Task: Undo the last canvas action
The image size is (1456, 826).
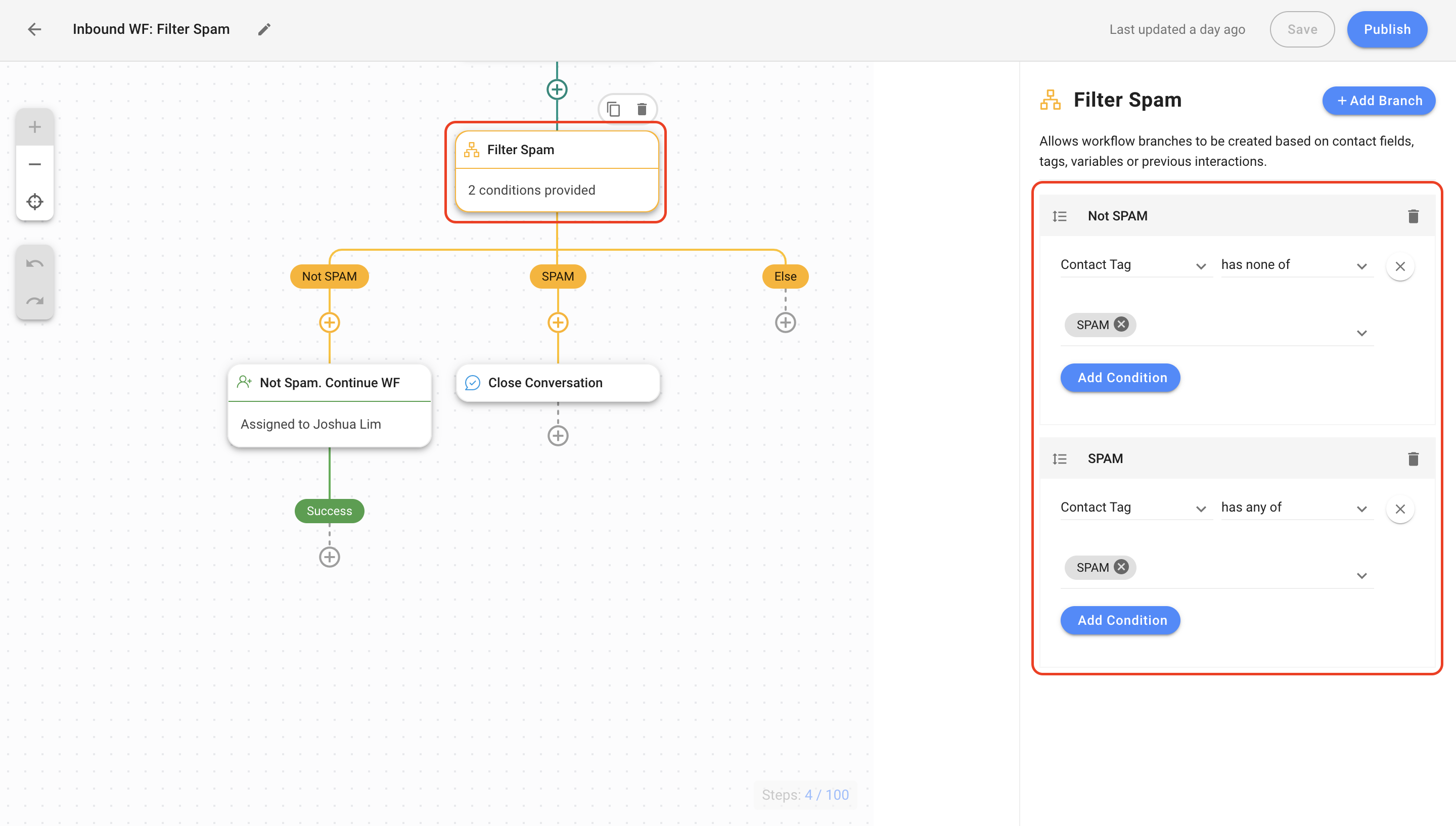Action: [34, 264]
